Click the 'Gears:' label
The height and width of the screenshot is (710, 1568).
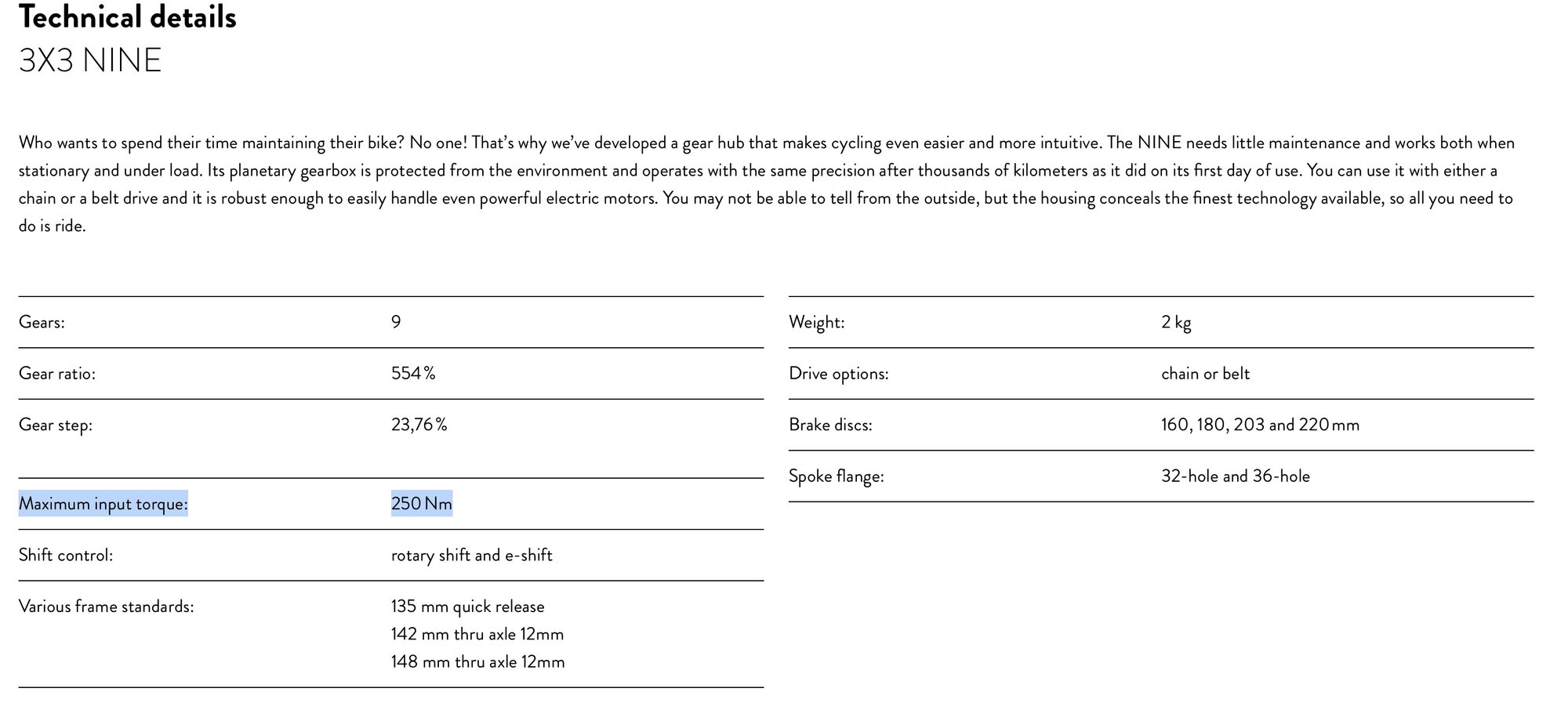(x=42, y=322)
